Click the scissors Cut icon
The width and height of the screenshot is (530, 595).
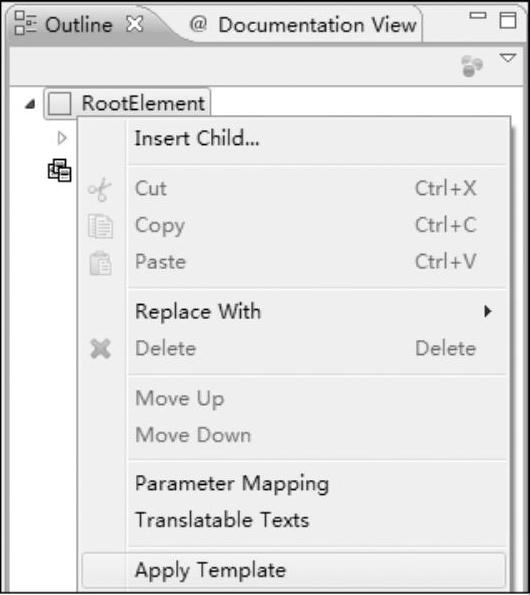[x=100, y=189]
